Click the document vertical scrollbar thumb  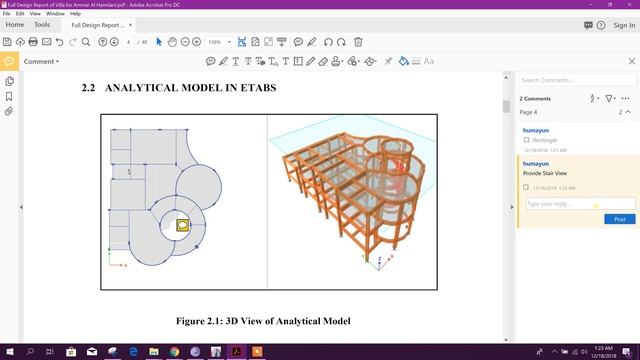point(506,107)
